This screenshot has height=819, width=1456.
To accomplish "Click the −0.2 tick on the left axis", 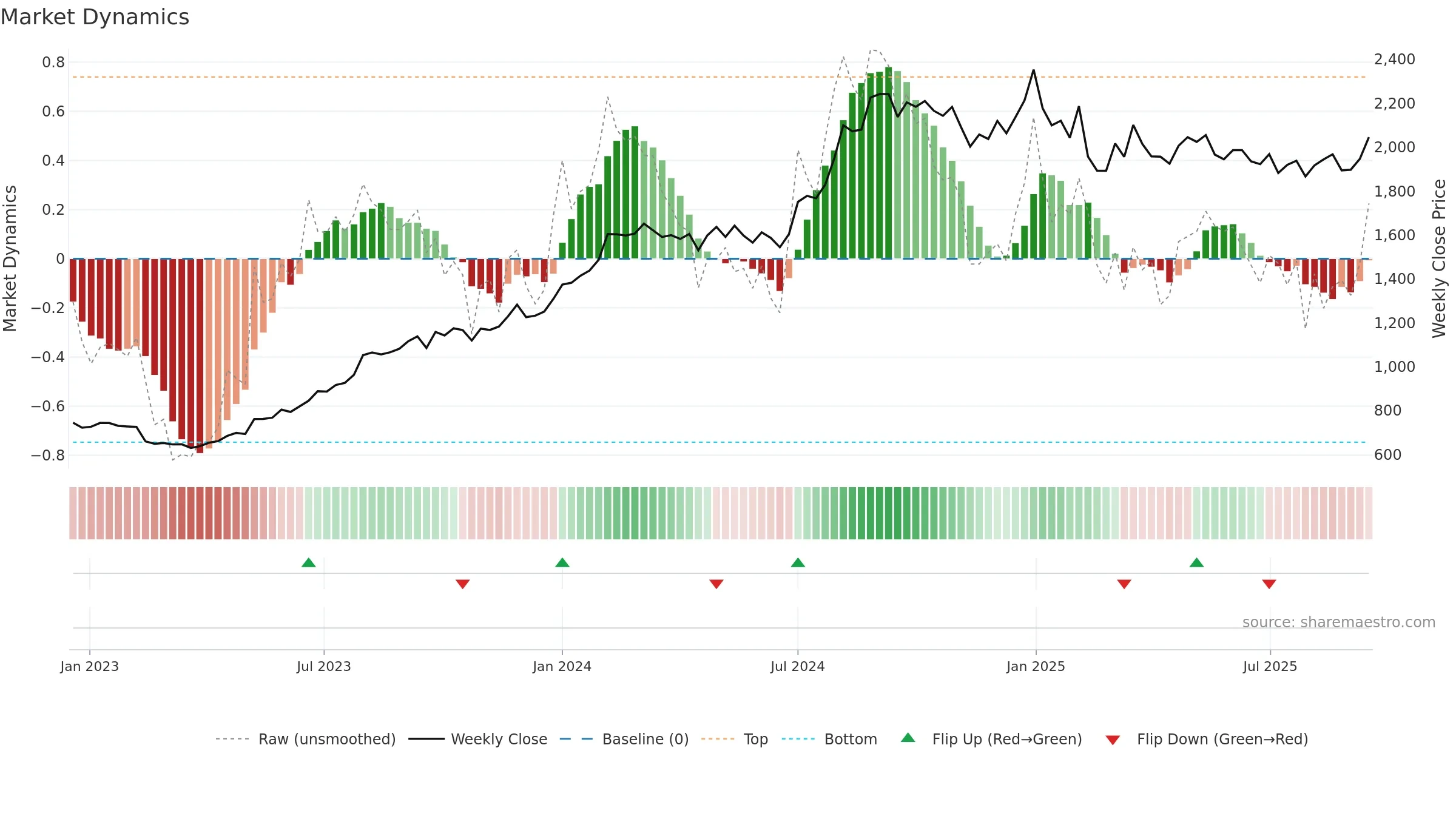I will coord(48,308).
